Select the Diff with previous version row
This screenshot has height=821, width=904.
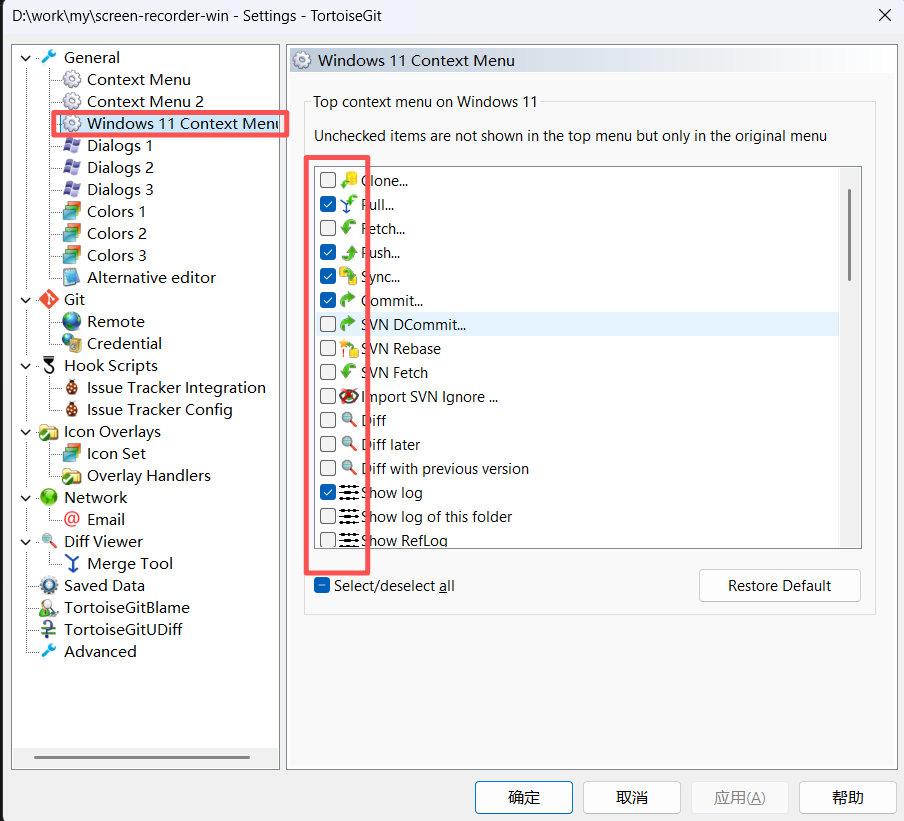tap(577, 468)
